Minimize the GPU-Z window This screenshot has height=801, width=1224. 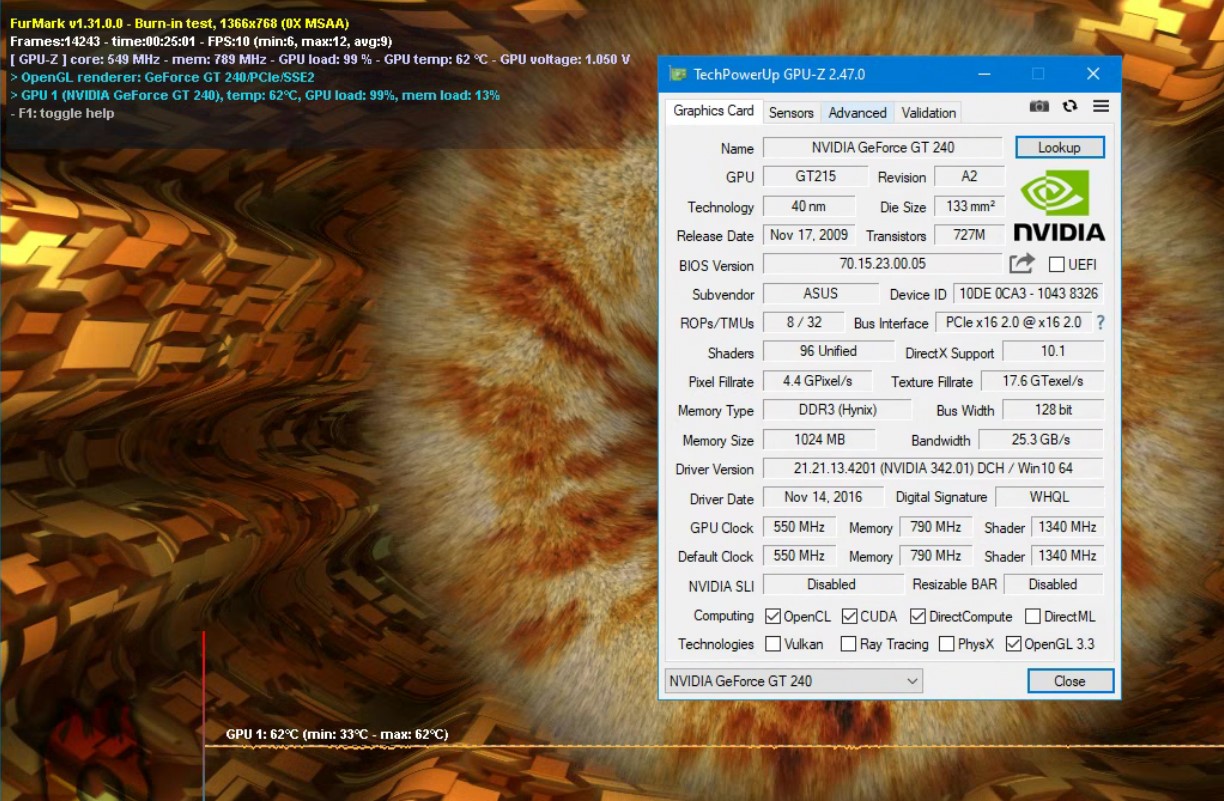coord(983,74)
